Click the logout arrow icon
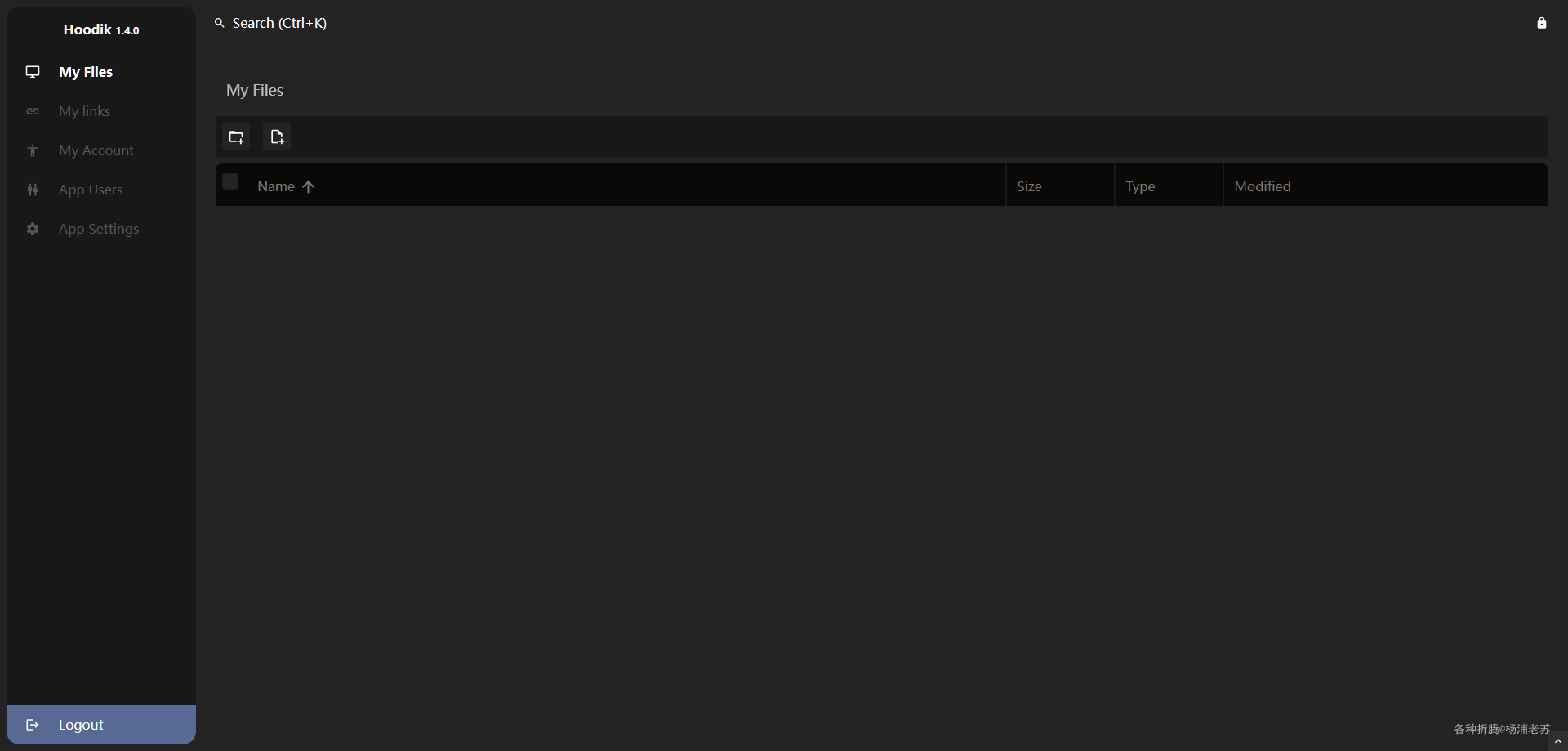1568x751 pixels. coord(33,725)
